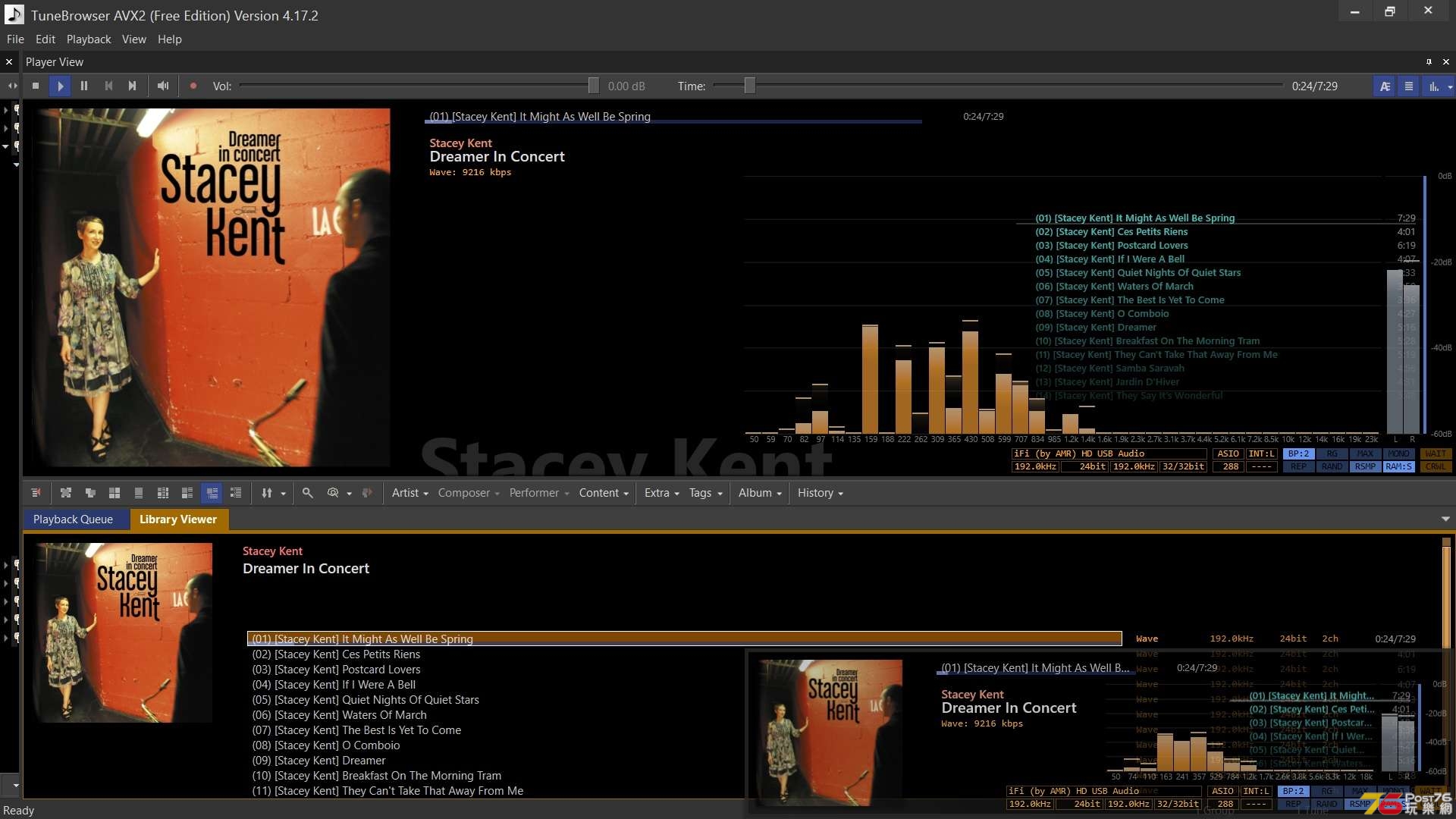Toggle the BP:2 status indicator
Screen dimensions: 1456x819
point(1298,454)
